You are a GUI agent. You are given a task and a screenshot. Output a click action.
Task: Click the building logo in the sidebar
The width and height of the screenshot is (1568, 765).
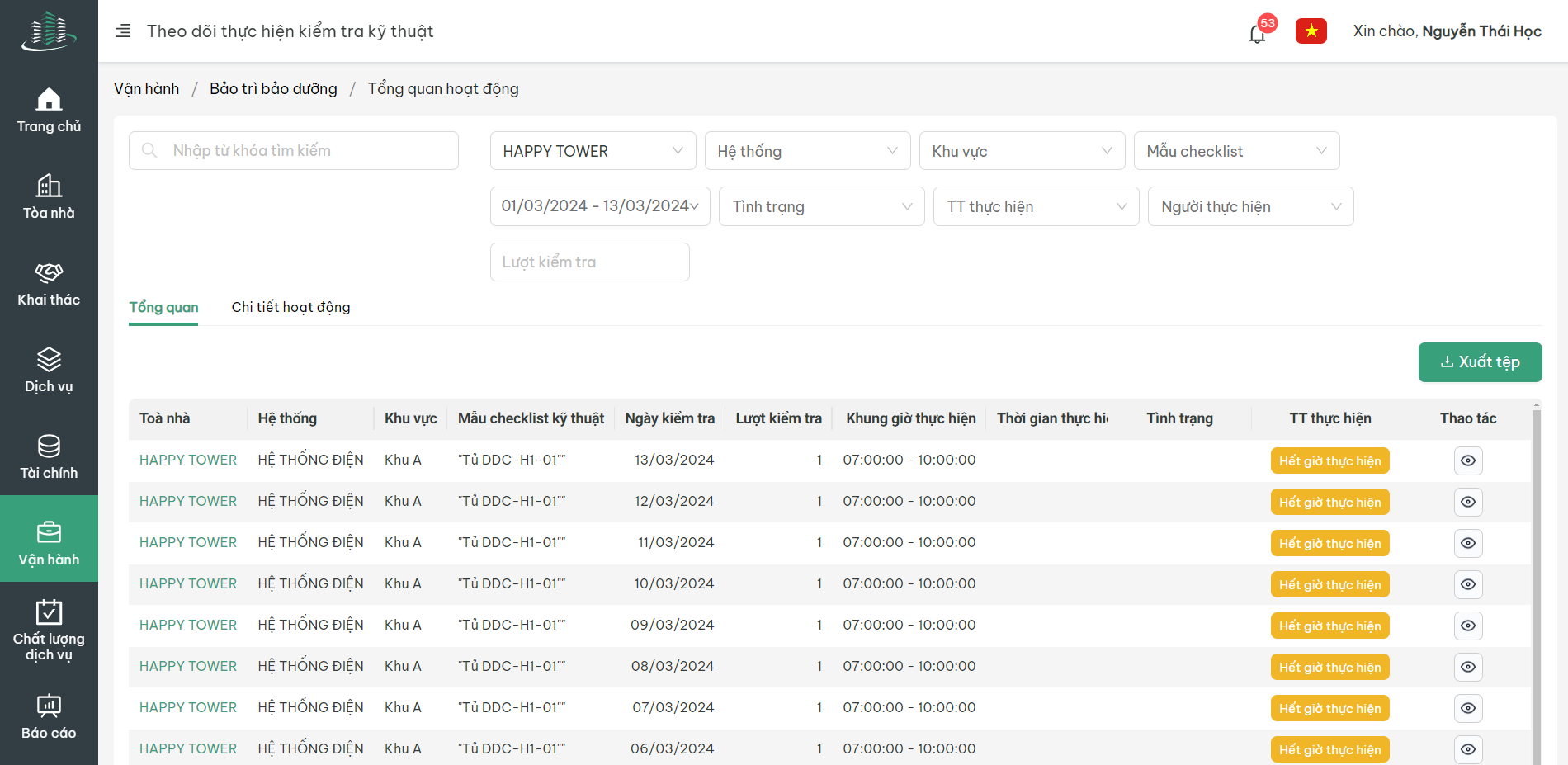click(49, 31)
